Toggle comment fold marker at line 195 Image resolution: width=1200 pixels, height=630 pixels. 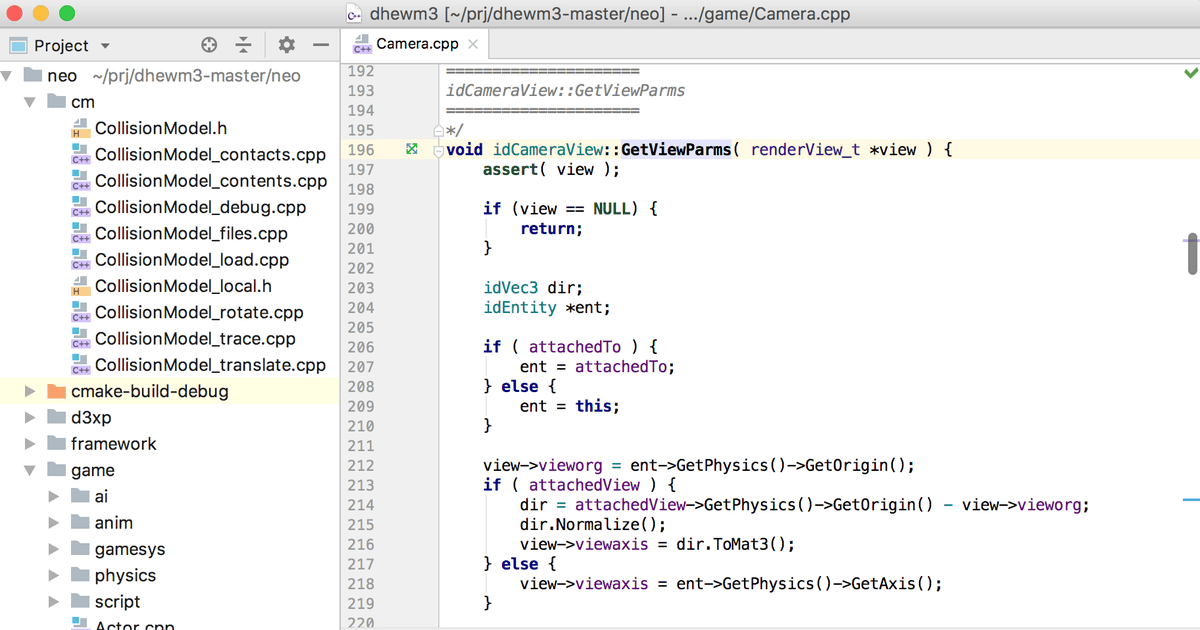438,131
